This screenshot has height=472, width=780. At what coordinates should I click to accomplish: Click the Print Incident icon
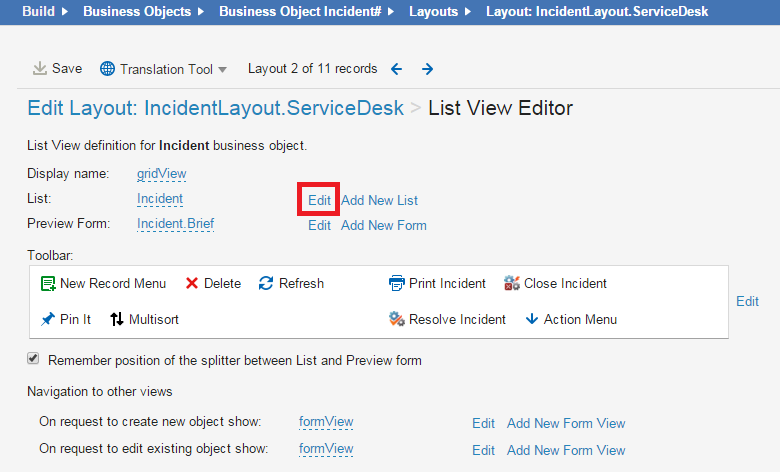(396, 284)
